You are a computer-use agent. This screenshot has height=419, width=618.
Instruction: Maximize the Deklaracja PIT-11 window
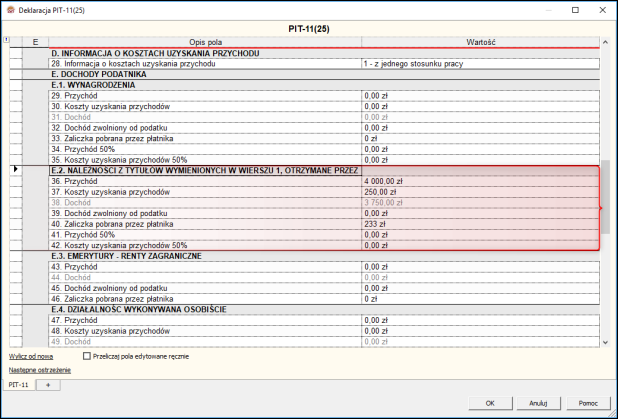(x=575, y=10)
